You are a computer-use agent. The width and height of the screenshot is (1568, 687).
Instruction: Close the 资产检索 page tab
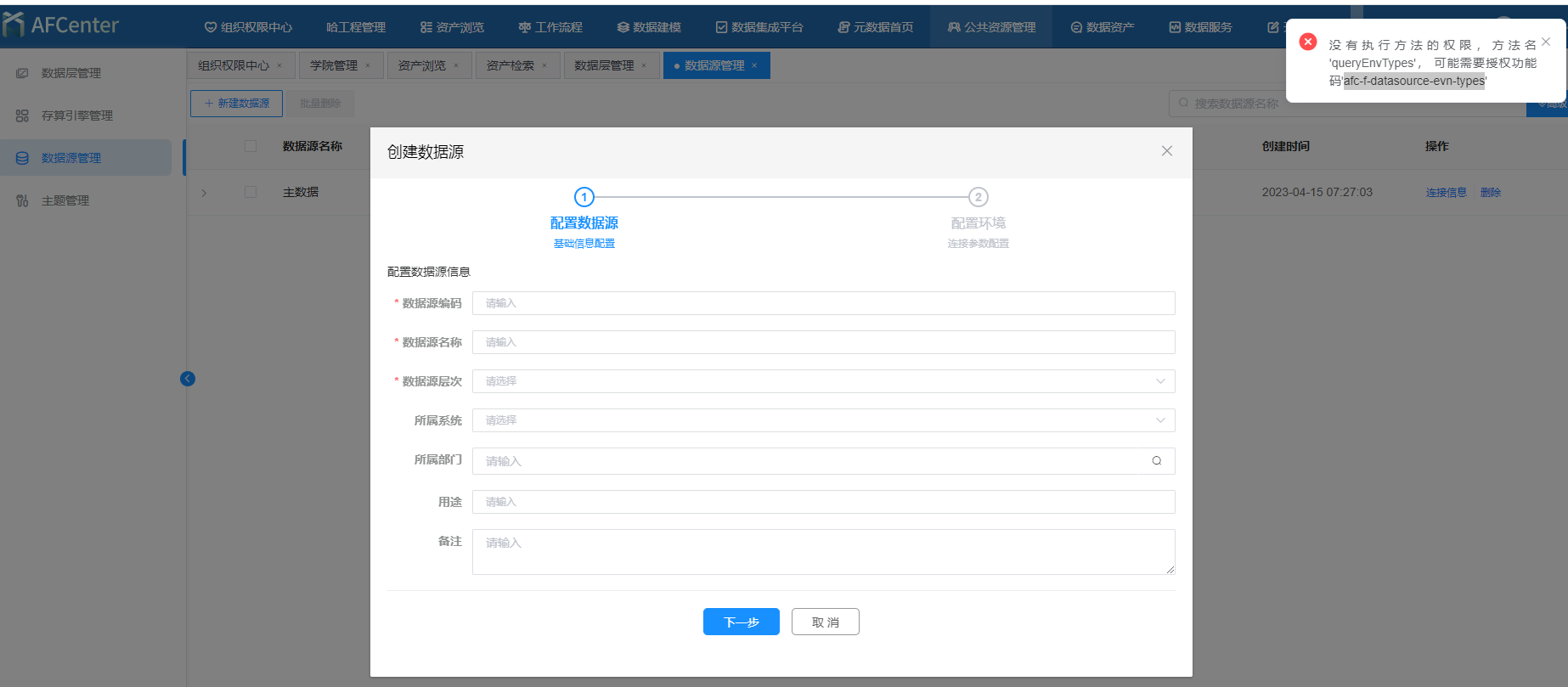point(544,65)
